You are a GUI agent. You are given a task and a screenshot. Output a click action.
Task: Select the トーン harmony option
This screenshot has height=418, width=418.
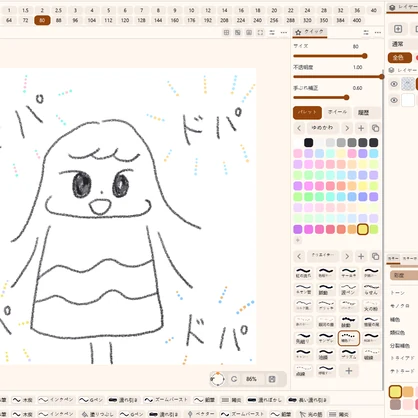[x=397, y=293]
